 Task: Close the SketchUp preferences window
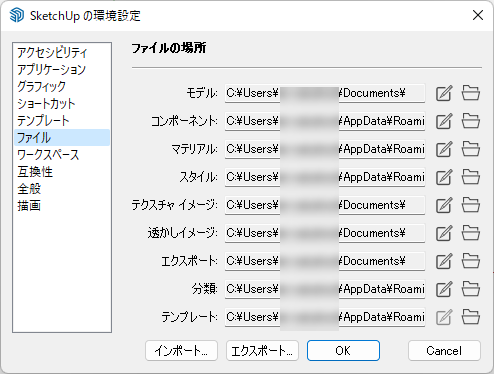coord(478,15)
